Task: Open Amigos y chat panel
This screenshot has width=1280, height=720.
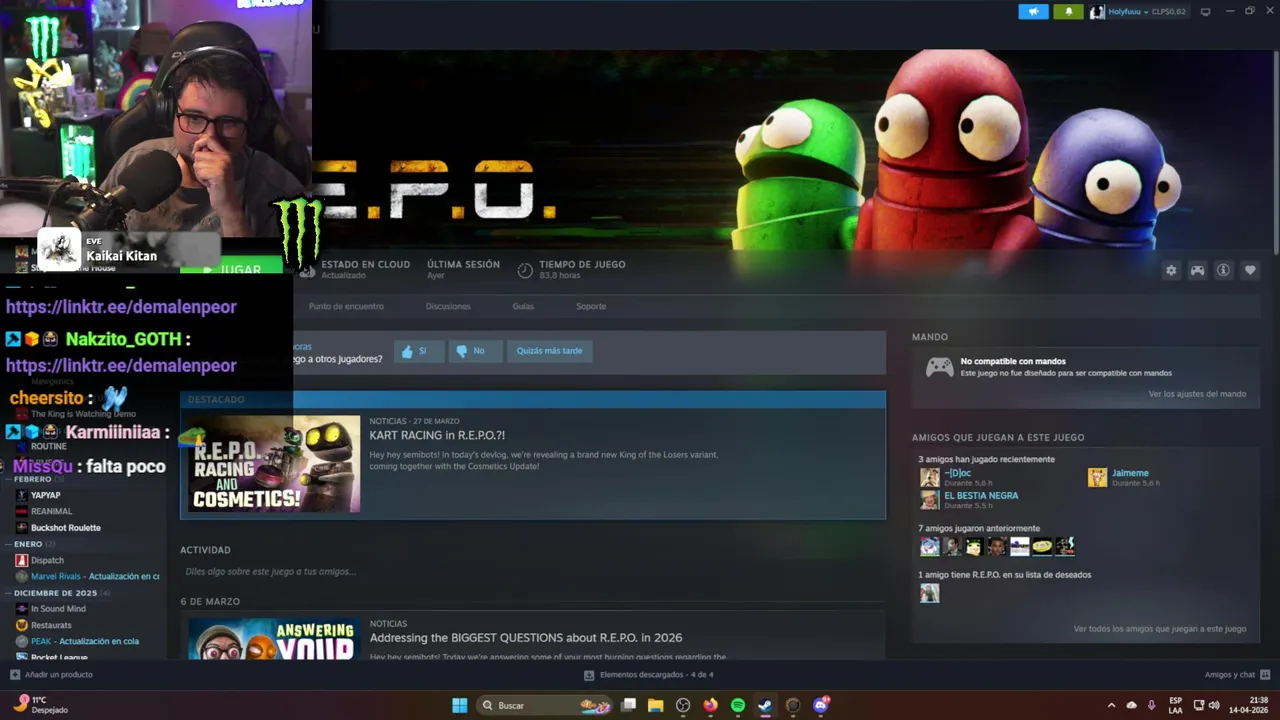Action: coord(1237,675)
